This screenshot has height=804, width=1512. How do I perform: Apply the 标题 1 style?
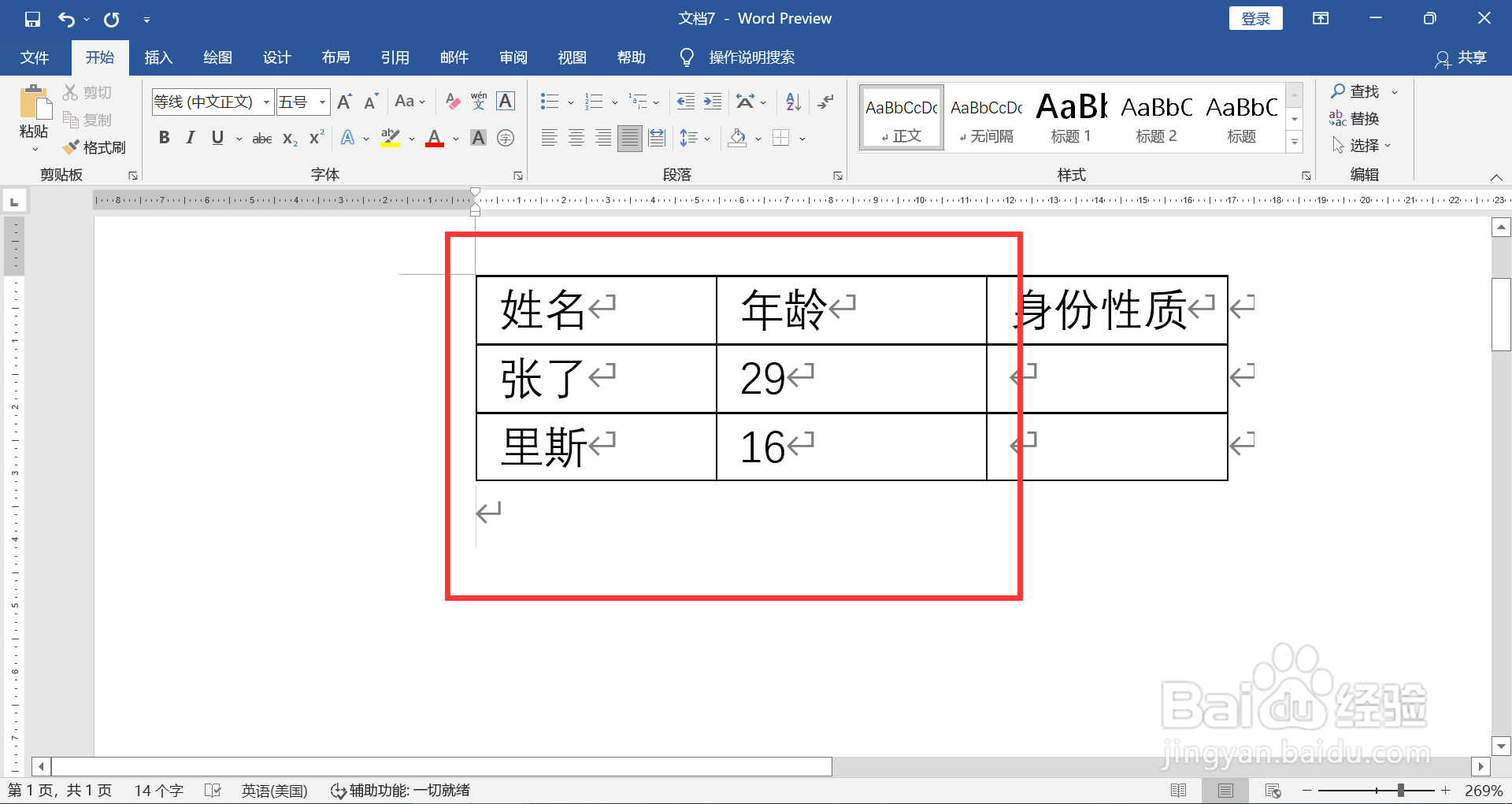(1069, 117)
